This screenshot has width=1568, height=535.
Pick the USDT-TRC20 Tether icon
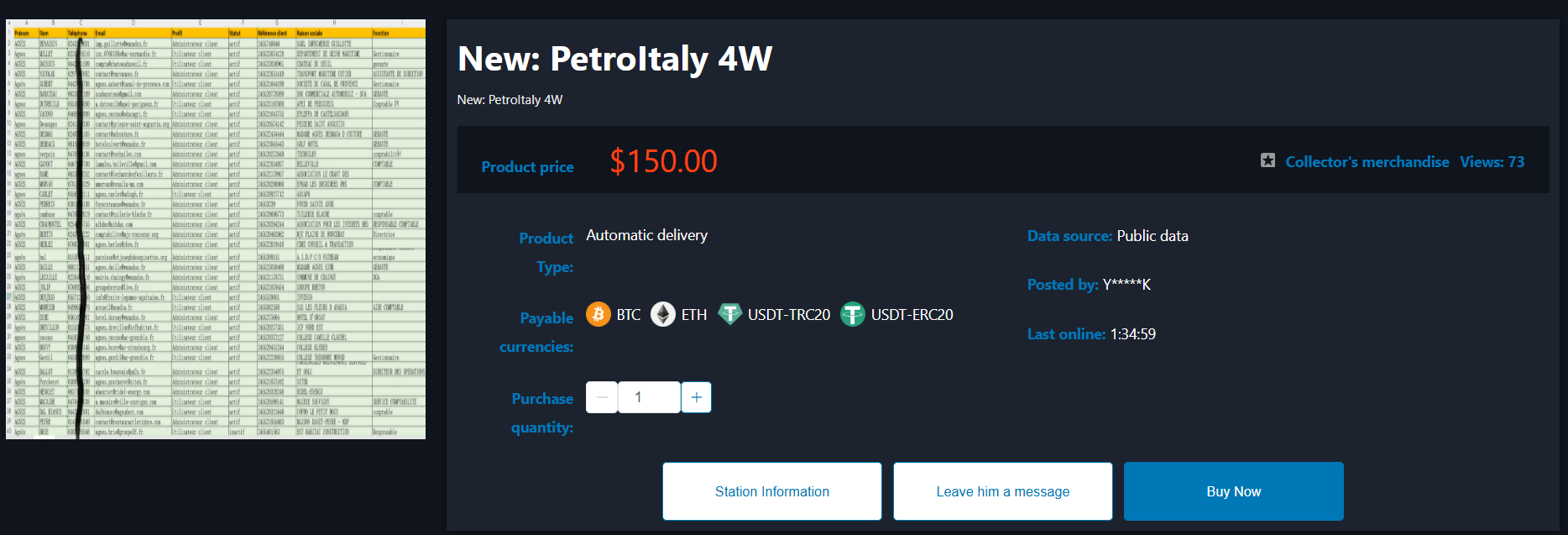pyautogui.click(x=729, y=314)
